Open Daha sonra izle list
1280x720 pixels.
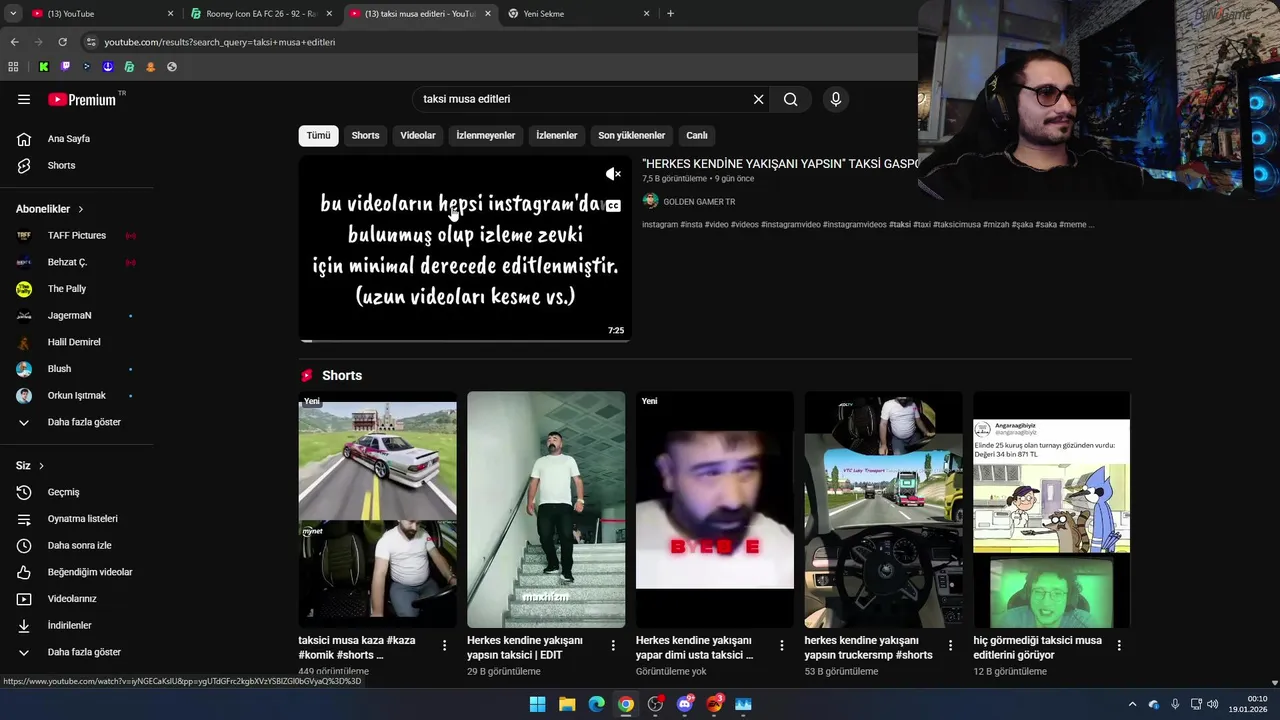point(77,545)
